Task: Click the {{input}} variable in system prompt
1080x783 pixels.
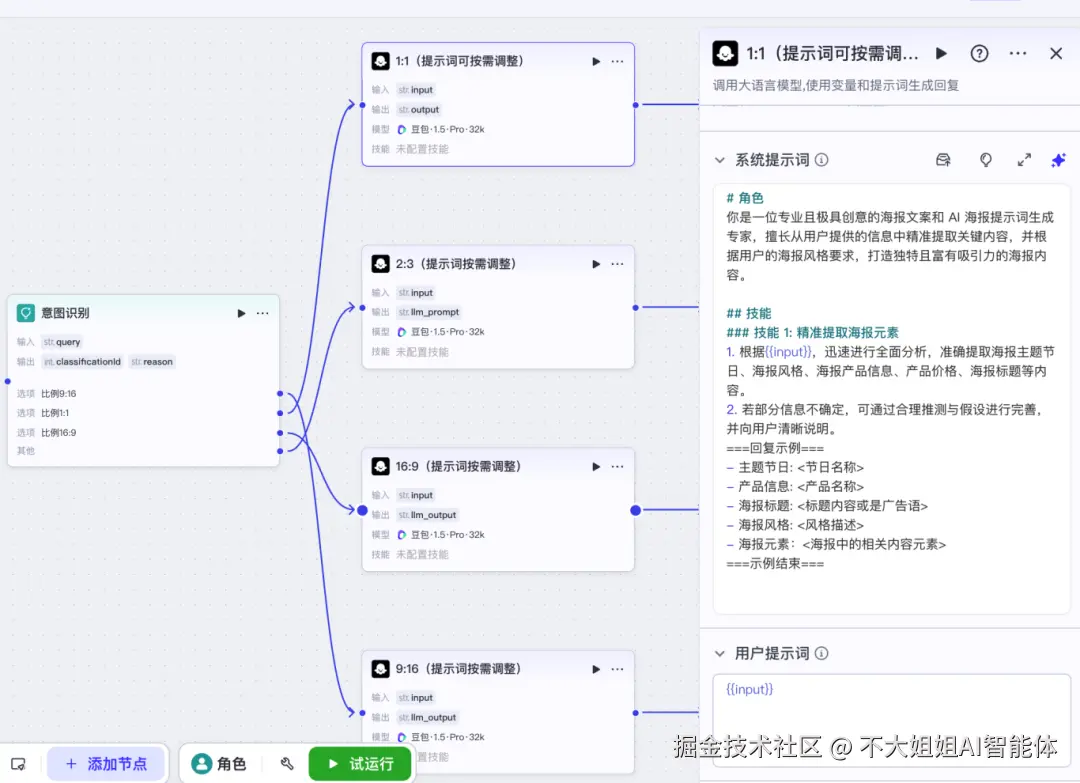Action: pyautogui.click(x=789, y=352)
